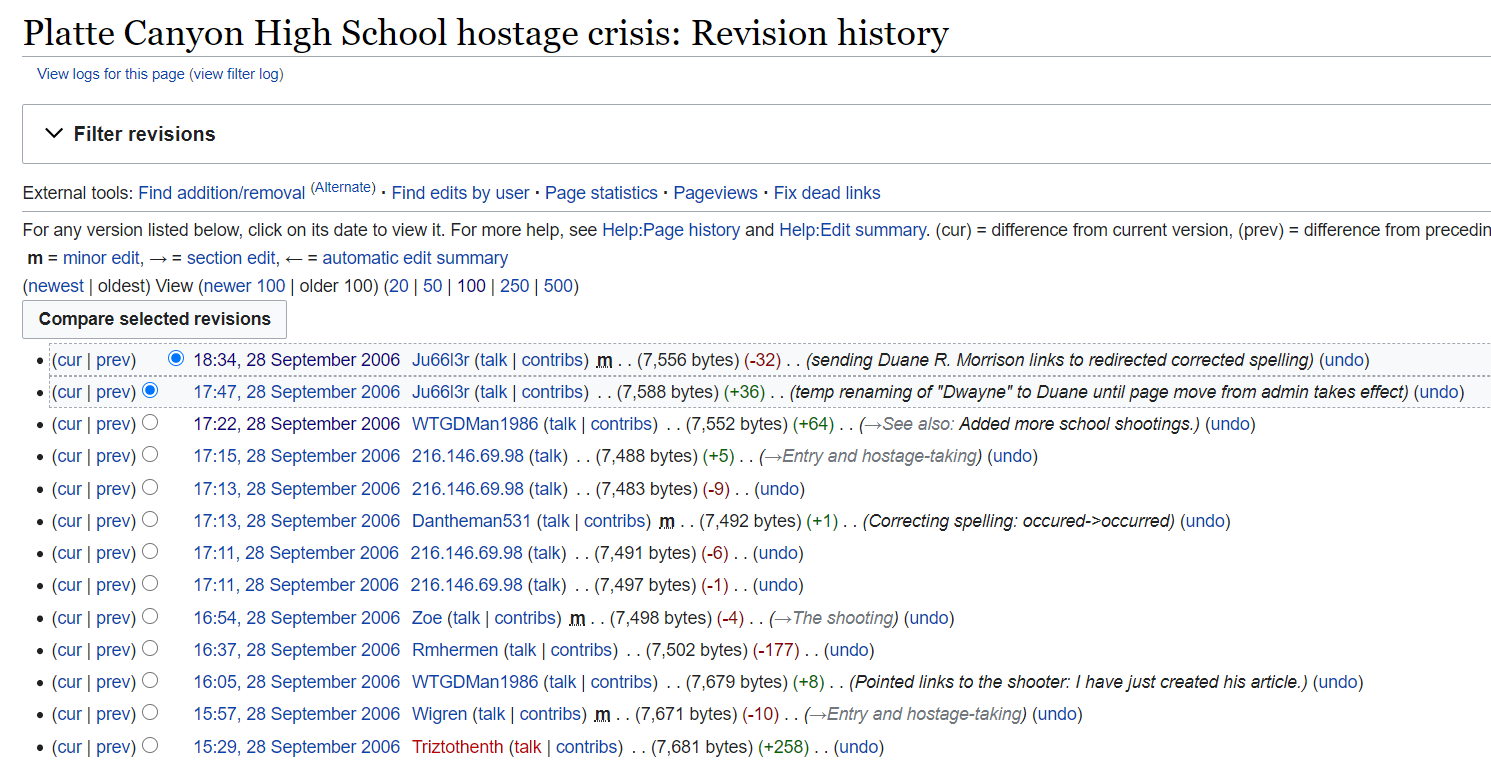Click cur on the 17:22 row
Screen dimensions: 1491x768
click(69, 424)
